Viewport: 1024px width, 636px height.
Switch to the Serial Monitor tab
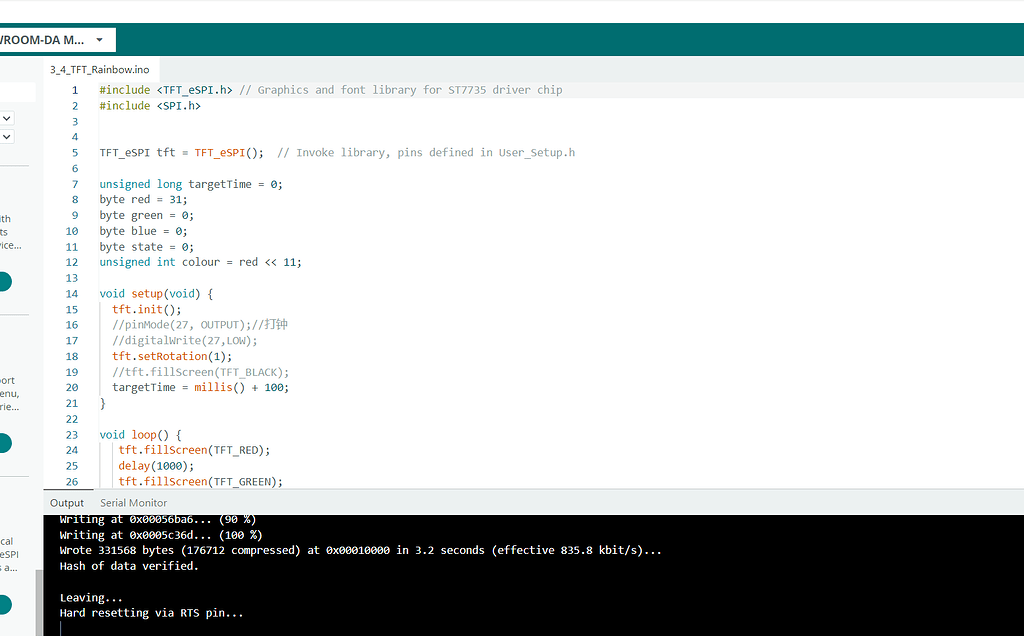133,502
